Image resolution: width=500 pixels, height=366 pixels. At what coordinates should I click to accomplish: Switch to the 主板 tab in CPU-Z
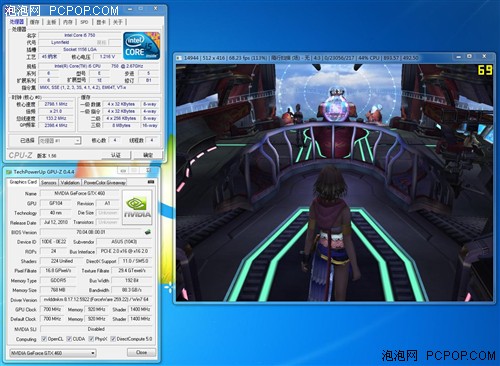tap(51, 22)
